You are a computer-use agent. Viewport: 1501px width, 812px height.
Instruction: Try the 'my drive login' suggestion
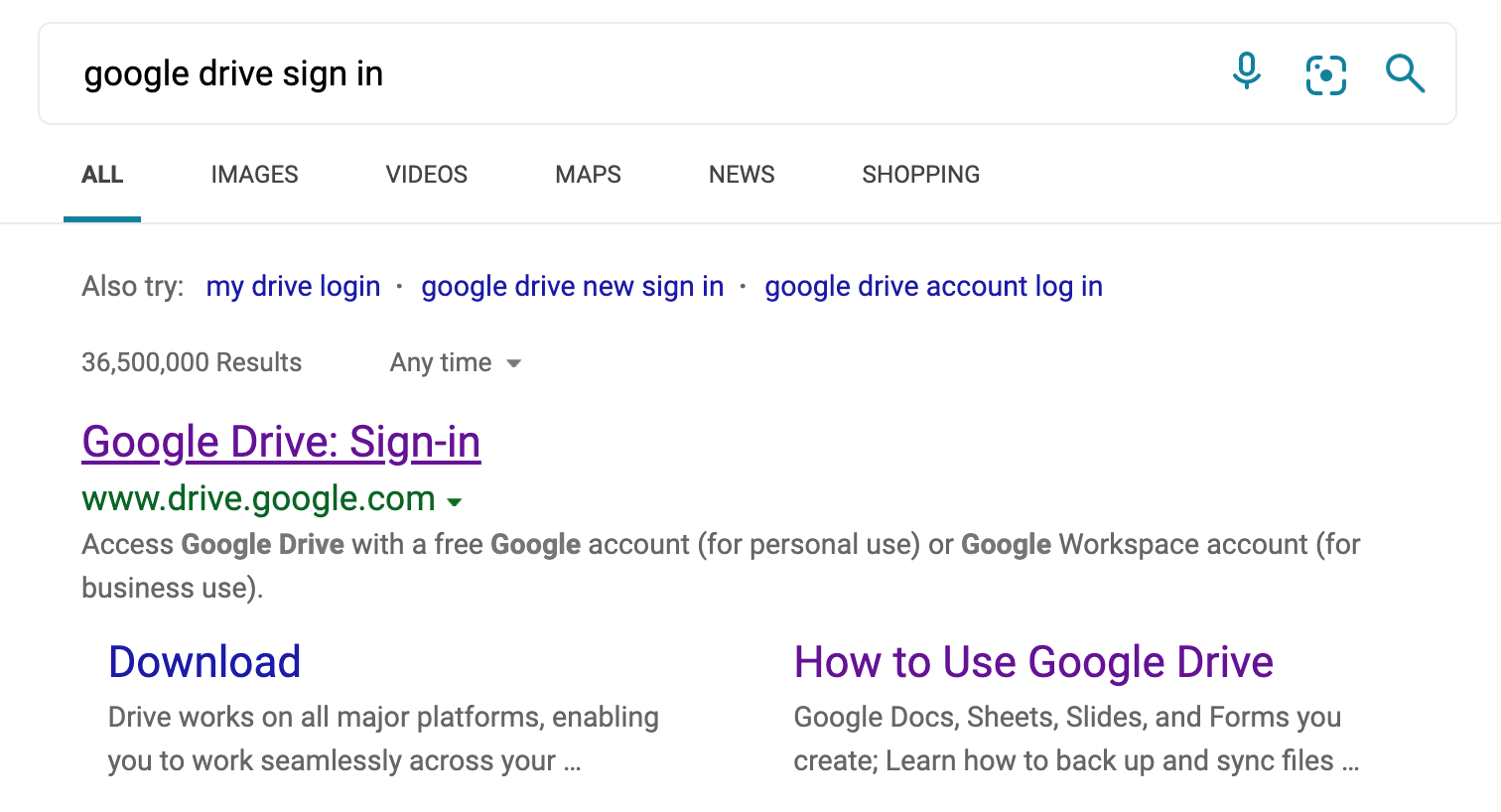(293, 287)
